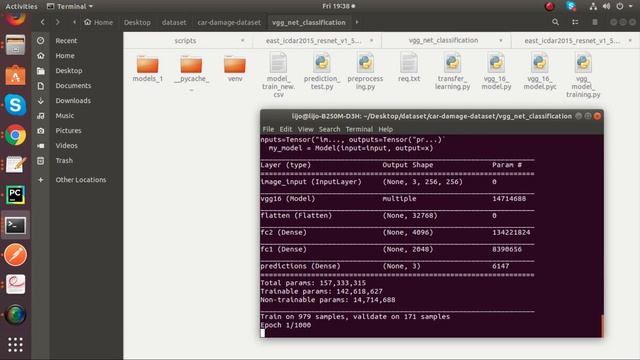Expand the Terminal app menu in top bar
This screenshot has width=640, height=360.
(x=70, y=6)
